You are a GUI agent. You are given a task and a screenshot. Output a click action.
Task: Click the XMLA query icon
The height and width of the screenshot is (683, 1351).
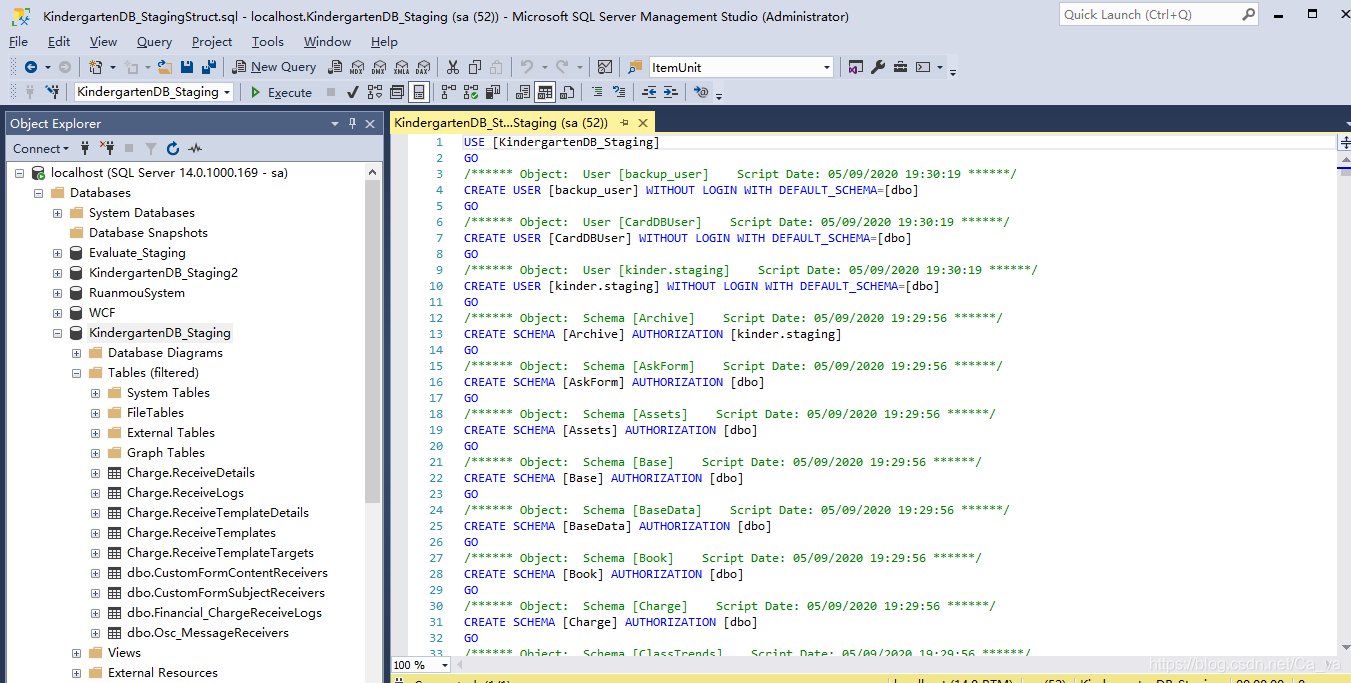401,67
